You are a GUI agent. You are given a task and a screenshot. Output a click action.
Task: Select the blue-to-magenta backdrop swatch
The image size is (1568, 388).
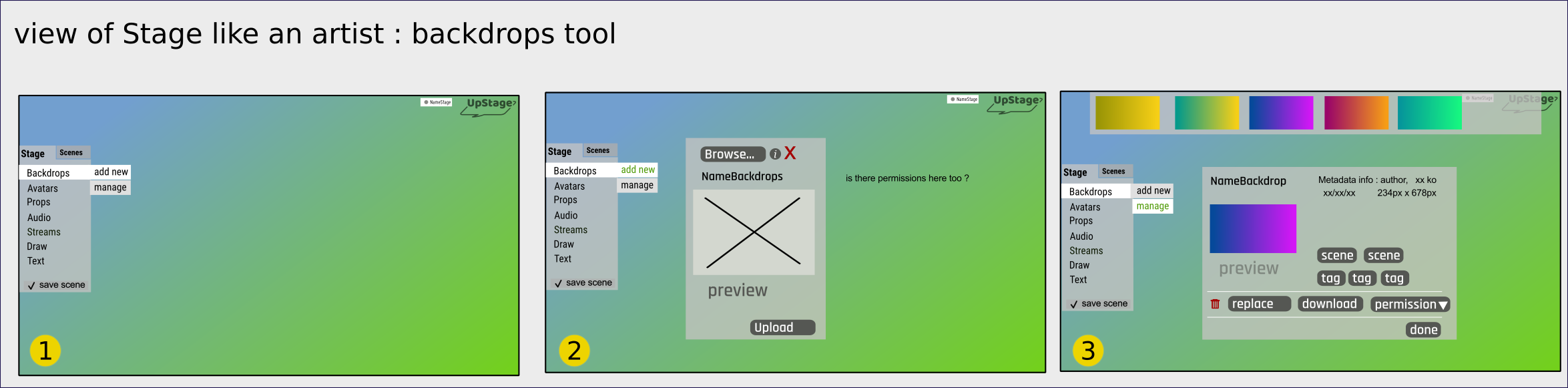(1281, 113)
